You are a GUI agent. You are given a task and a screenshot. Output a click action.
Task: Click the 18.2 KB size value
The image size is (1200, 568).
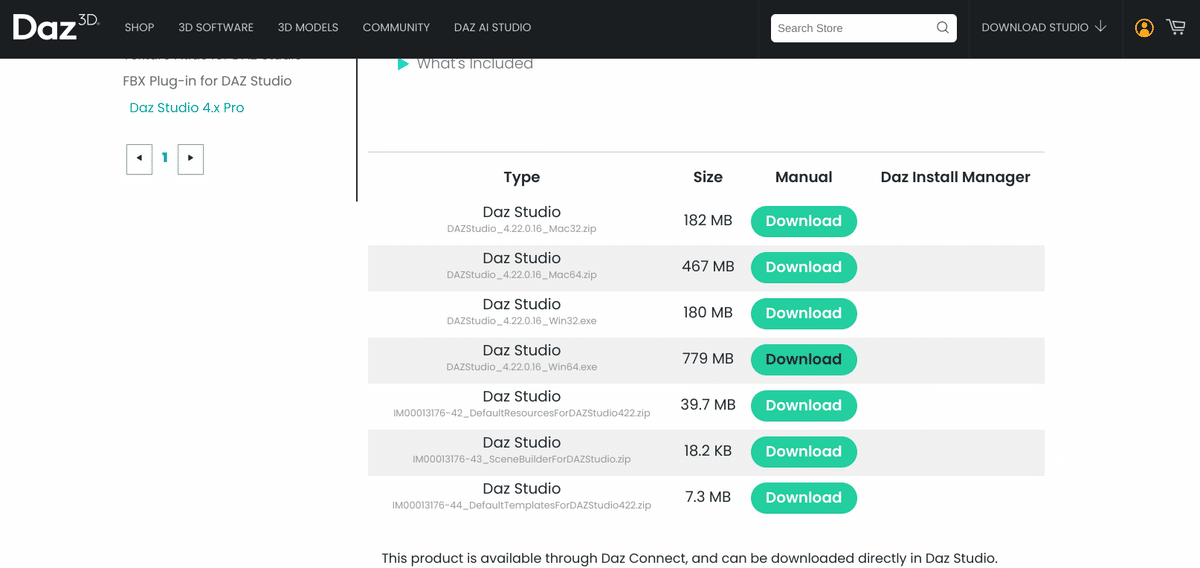[x=708, y=450]
